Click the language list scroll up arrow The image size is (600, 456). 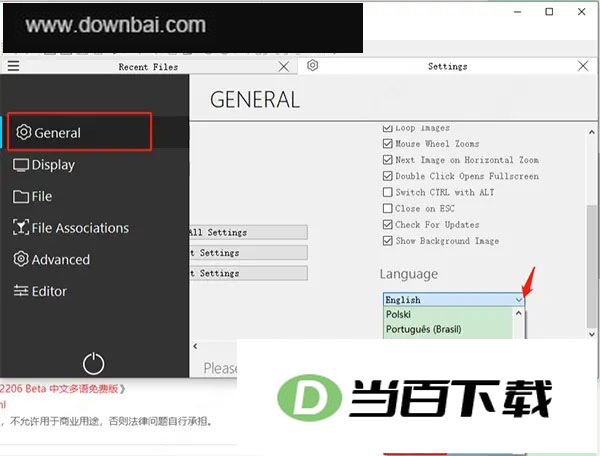pos(518,313)
